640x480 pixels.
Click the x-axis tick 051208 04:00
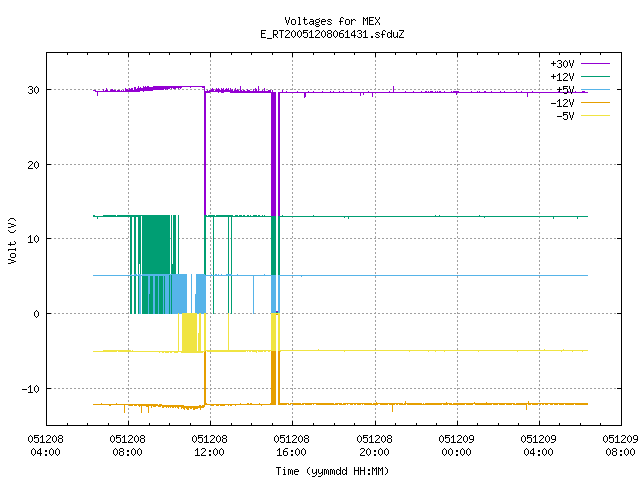point(46,446)
